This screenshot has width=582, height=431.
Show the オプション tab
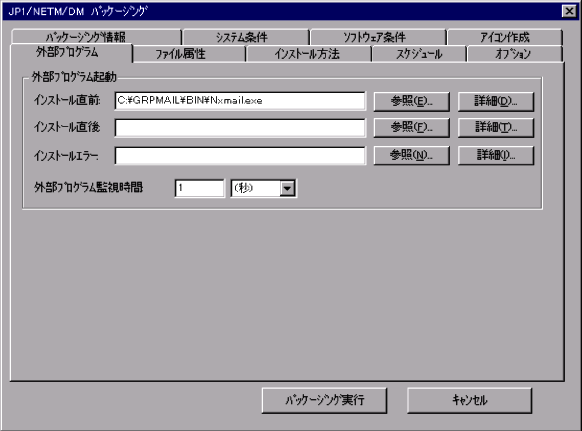[515, 54]
